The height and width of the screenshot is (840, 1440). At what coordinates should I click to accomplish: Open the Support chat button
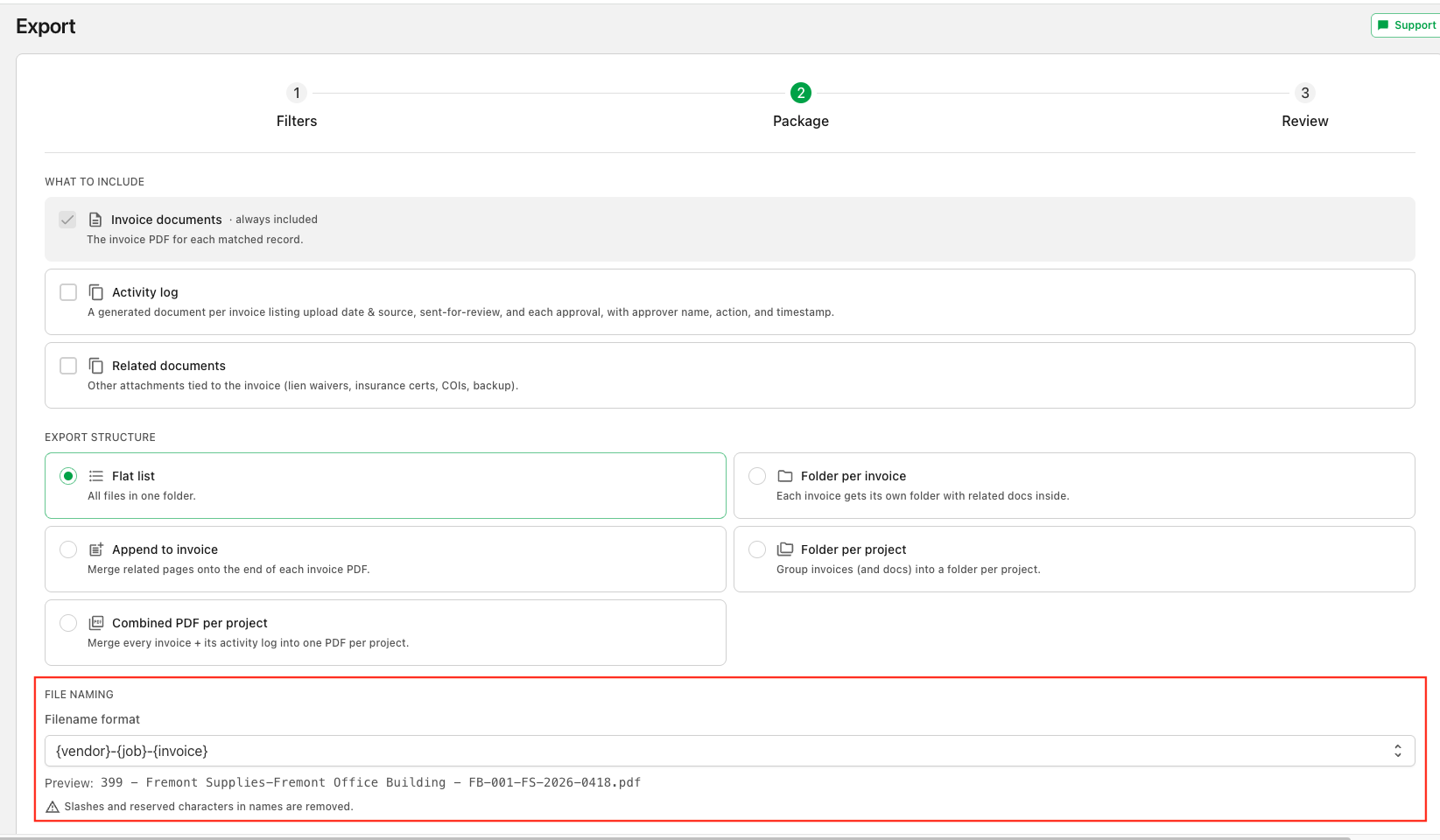pos(1406,25)
